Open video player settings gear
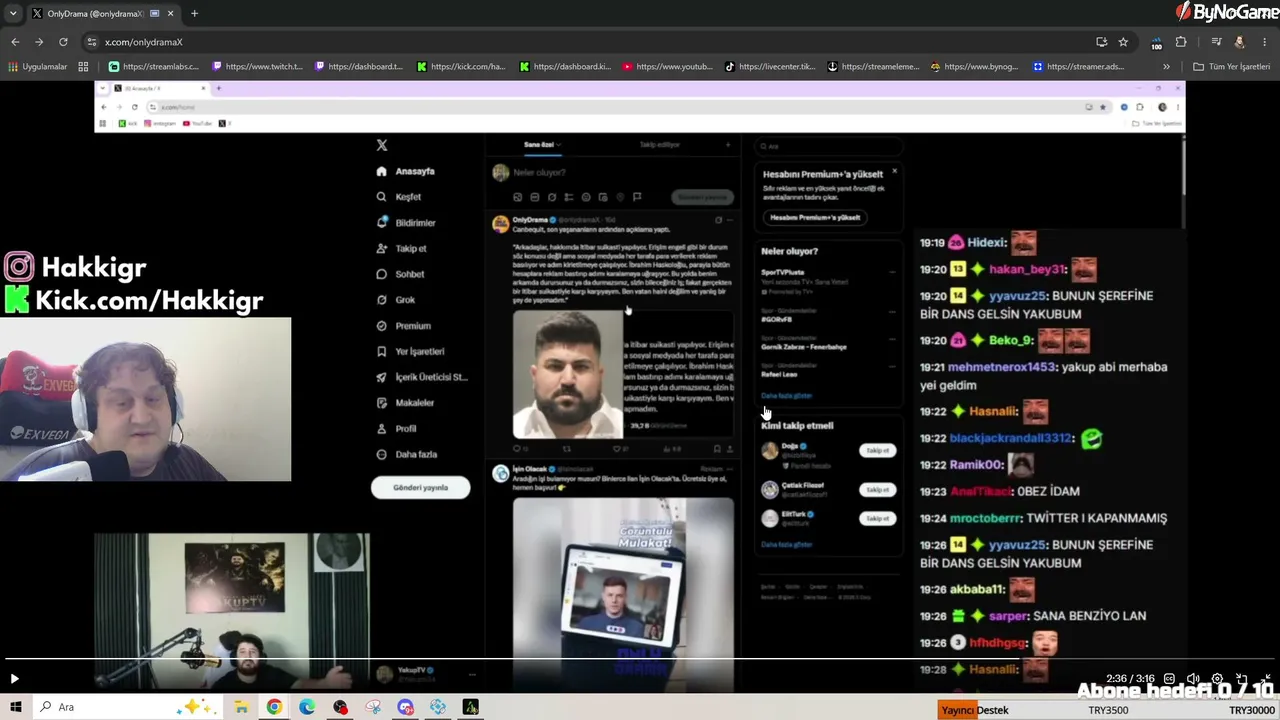The image size is (1280, 720). [1217, 679]
